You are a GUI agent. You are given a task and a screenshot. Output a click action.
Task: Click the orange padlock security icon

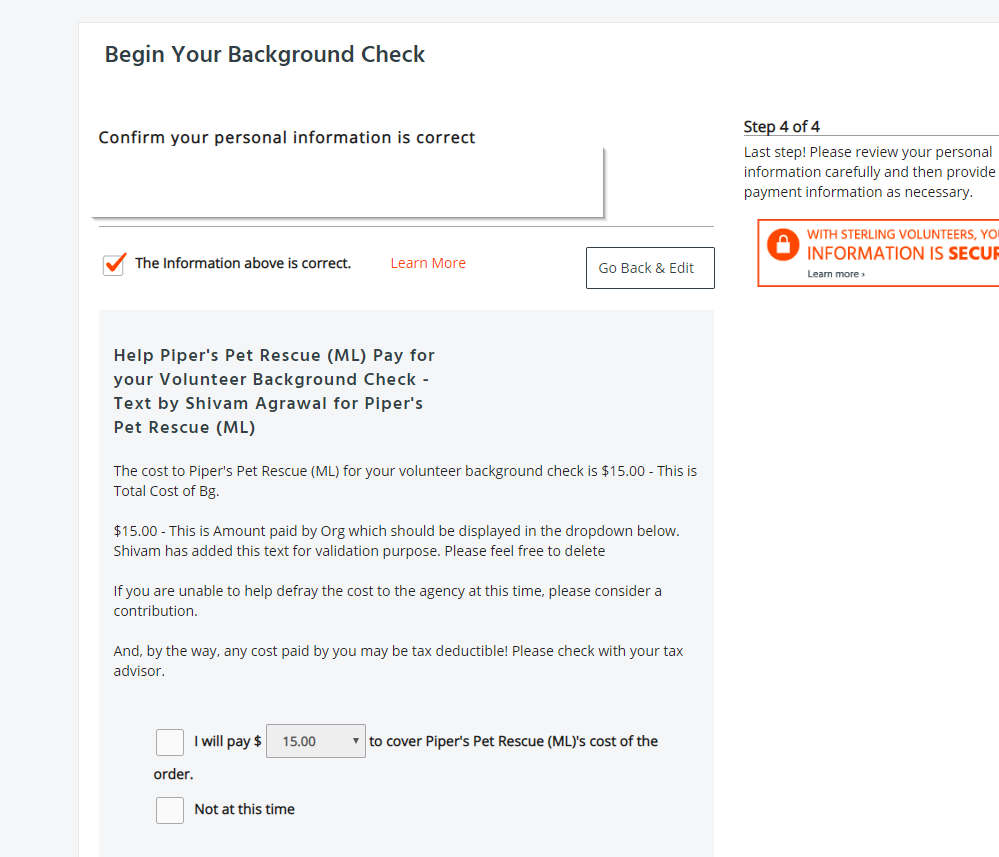pyautogui.click(x=783, y=245)
